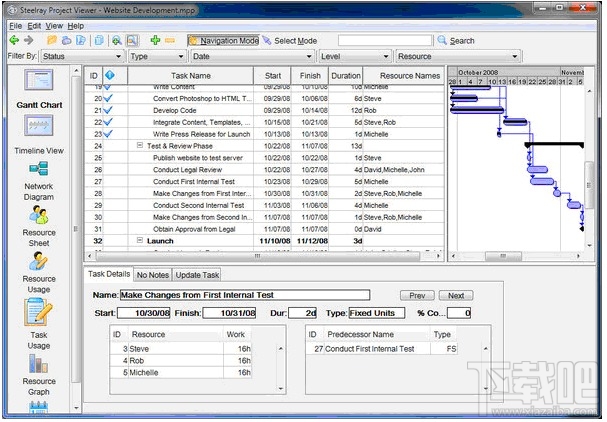Open the Timeline View
The width and height of the screenshot is (607, 422).
click(39, 135)
